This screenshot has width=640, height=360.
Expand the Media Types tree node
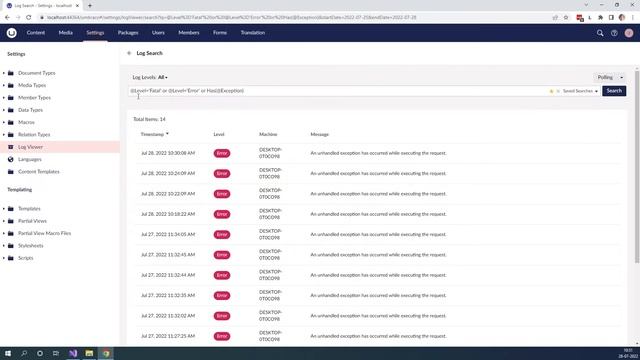pos(4,85)
